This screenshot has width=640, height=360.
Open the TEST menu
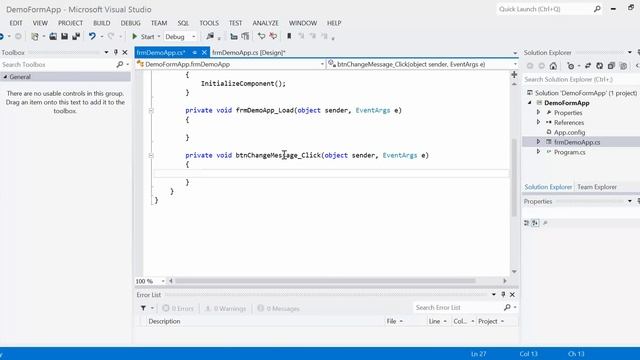pyautogui.click(x=235, y=23)
